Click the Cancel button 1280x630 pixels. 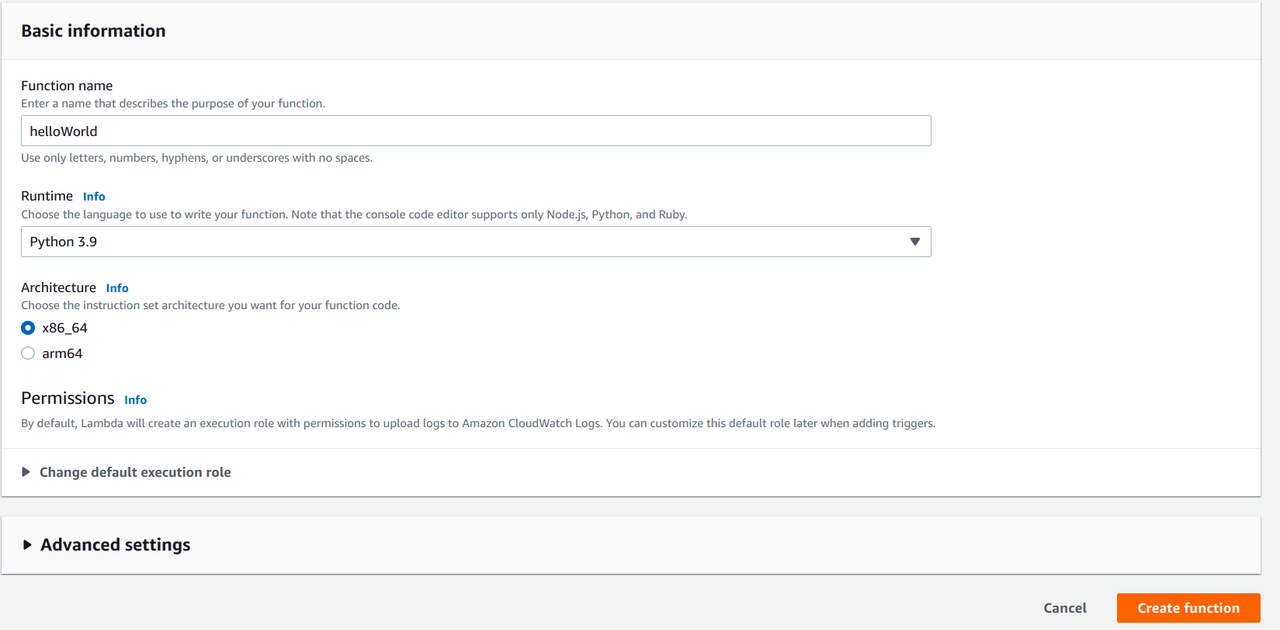point(1065,608)
